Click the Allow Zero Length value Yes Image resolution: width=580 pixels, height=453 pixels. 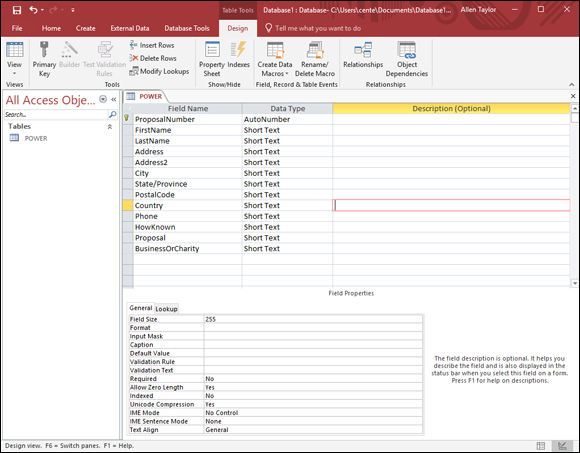[x=313, y=387]
